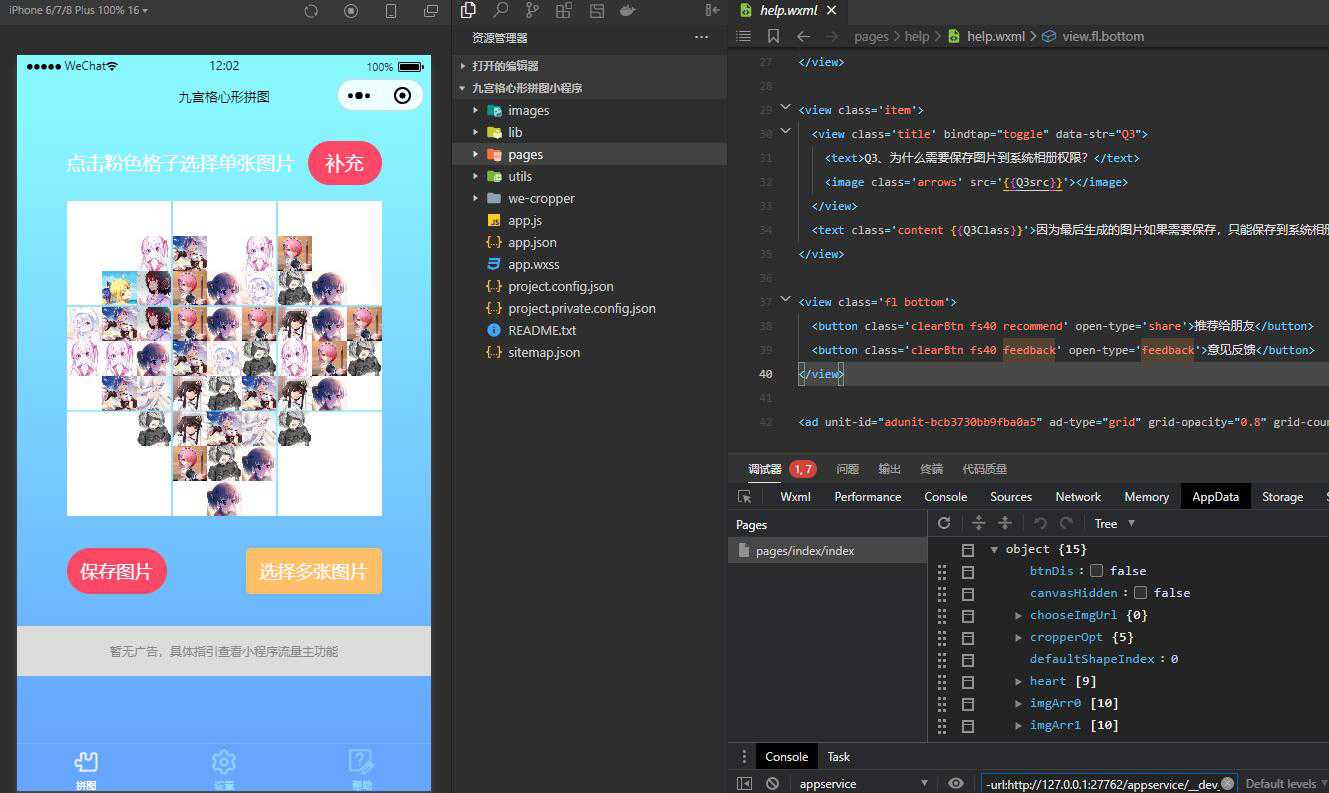The width and height of the screenshot is (1329, 793).
Task: Click the simulator refresh/compile icon
Action: (311, 11)
